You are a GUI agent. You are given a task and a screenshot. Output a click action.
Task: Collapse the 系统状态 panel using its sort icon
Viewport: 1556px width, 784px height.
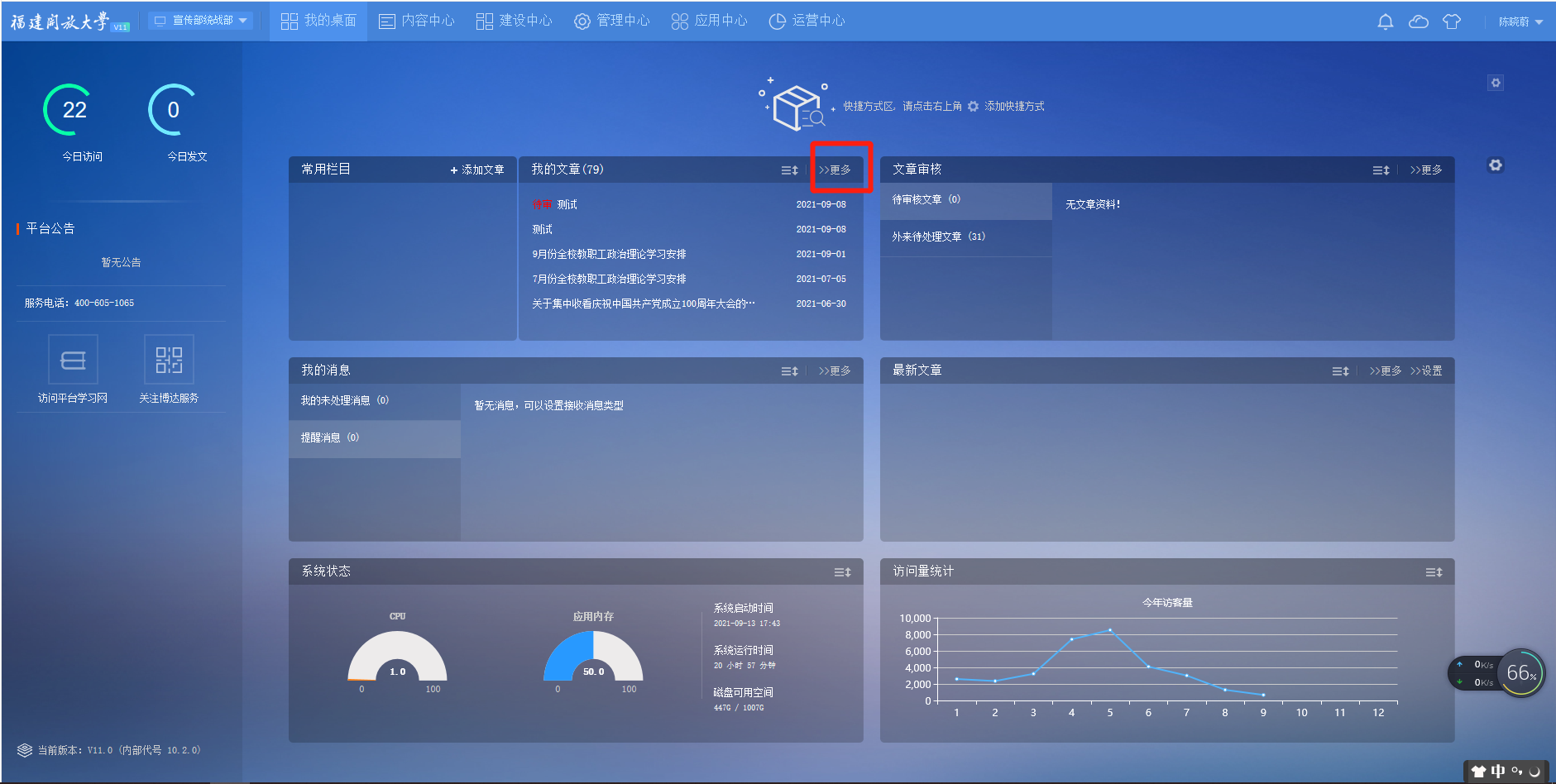coord(842,572)
